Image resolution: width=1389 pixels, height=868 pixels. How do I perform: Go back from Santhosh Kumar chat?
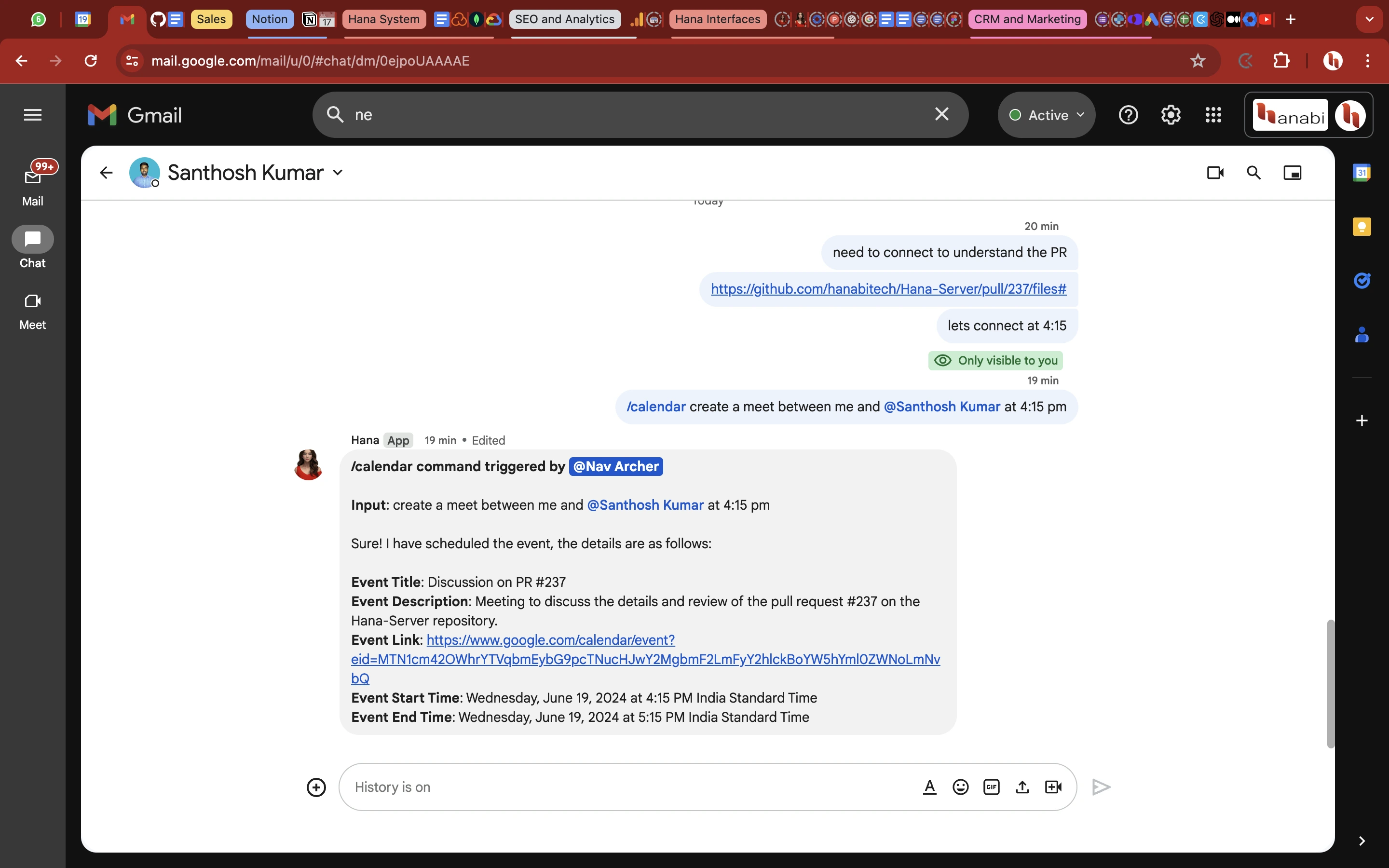[106, 173]
